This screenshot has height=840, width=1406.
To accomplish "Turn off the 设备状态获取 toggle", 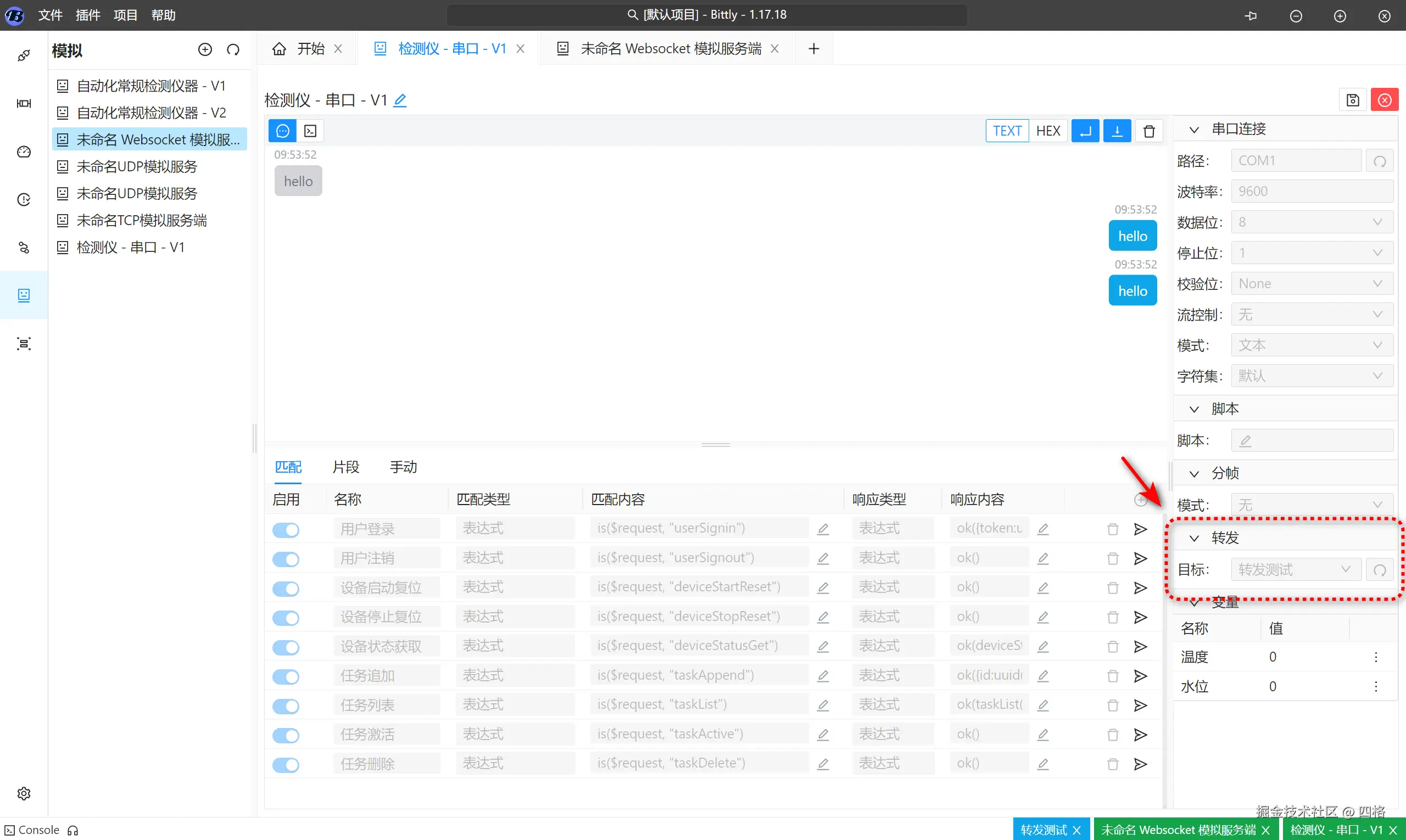I will point(286,647).
